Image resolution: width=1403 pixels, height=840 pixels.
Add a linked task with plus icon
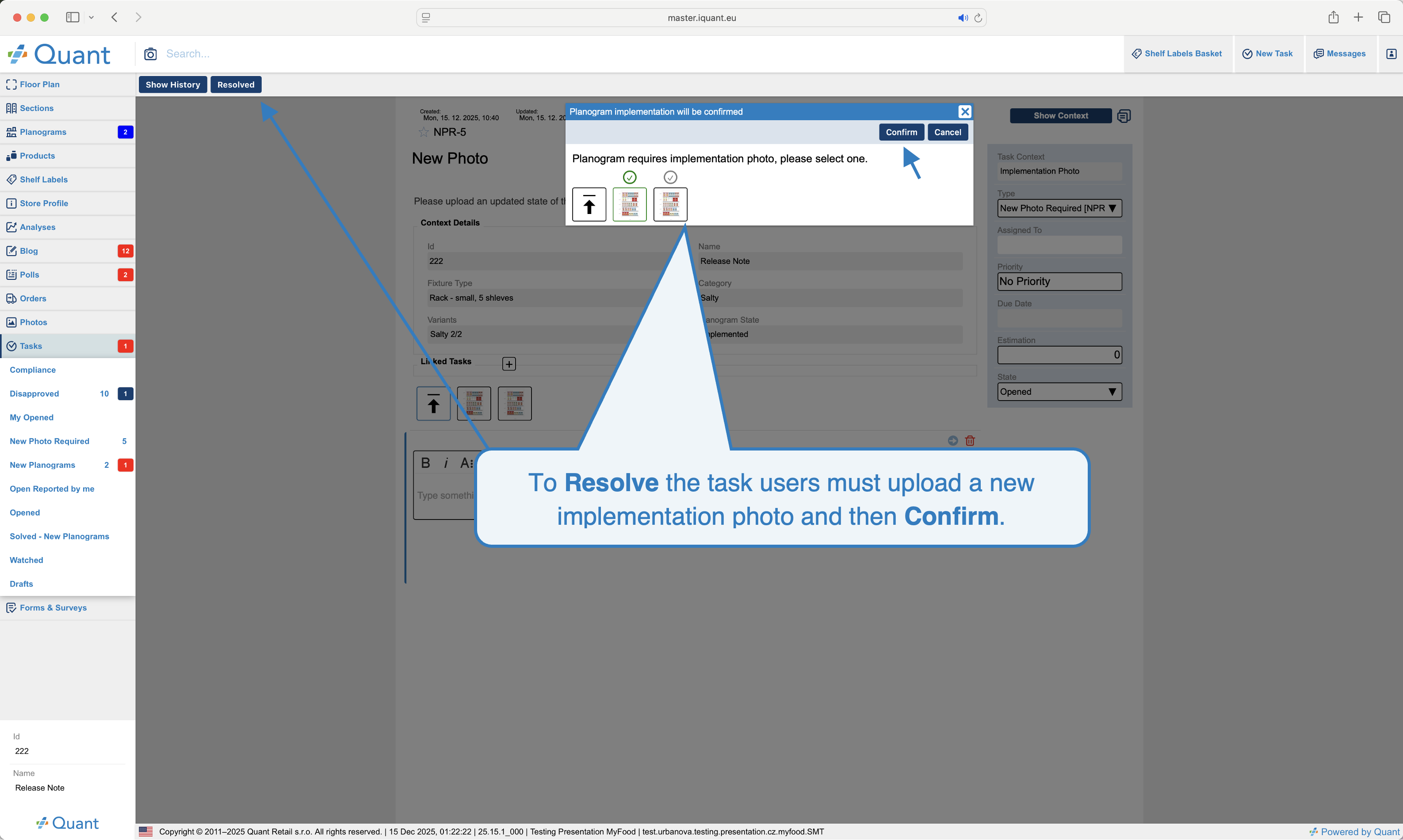tap(509, 364)
